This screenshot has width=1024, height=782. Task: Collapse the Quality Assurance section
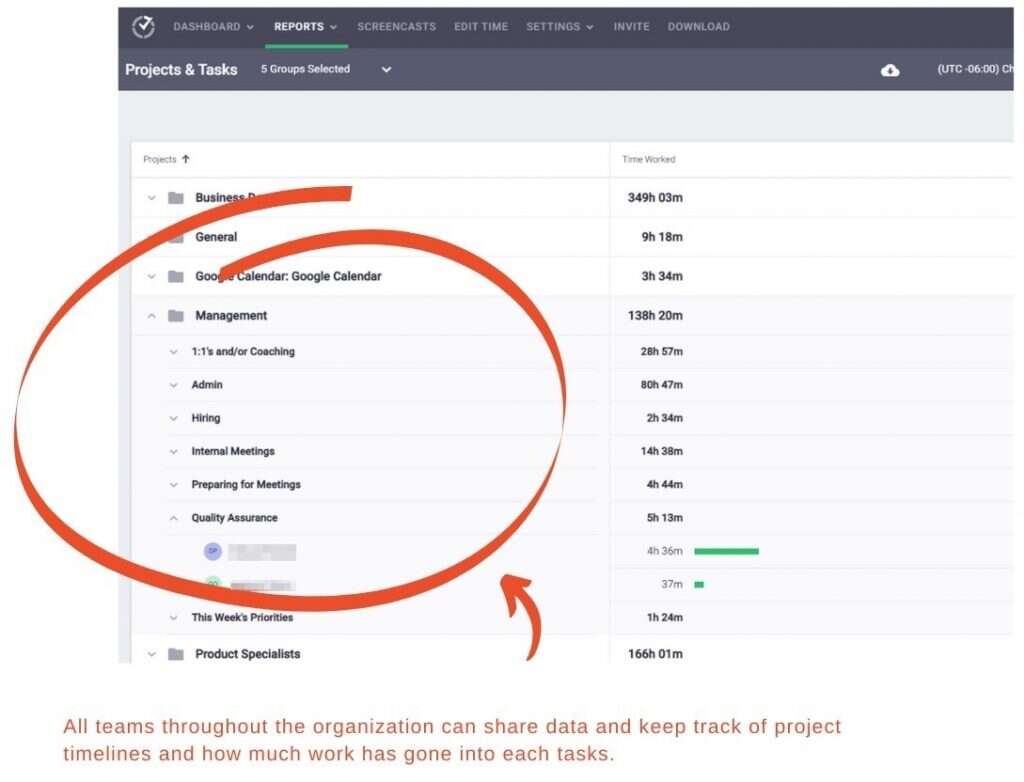(173, 518)
